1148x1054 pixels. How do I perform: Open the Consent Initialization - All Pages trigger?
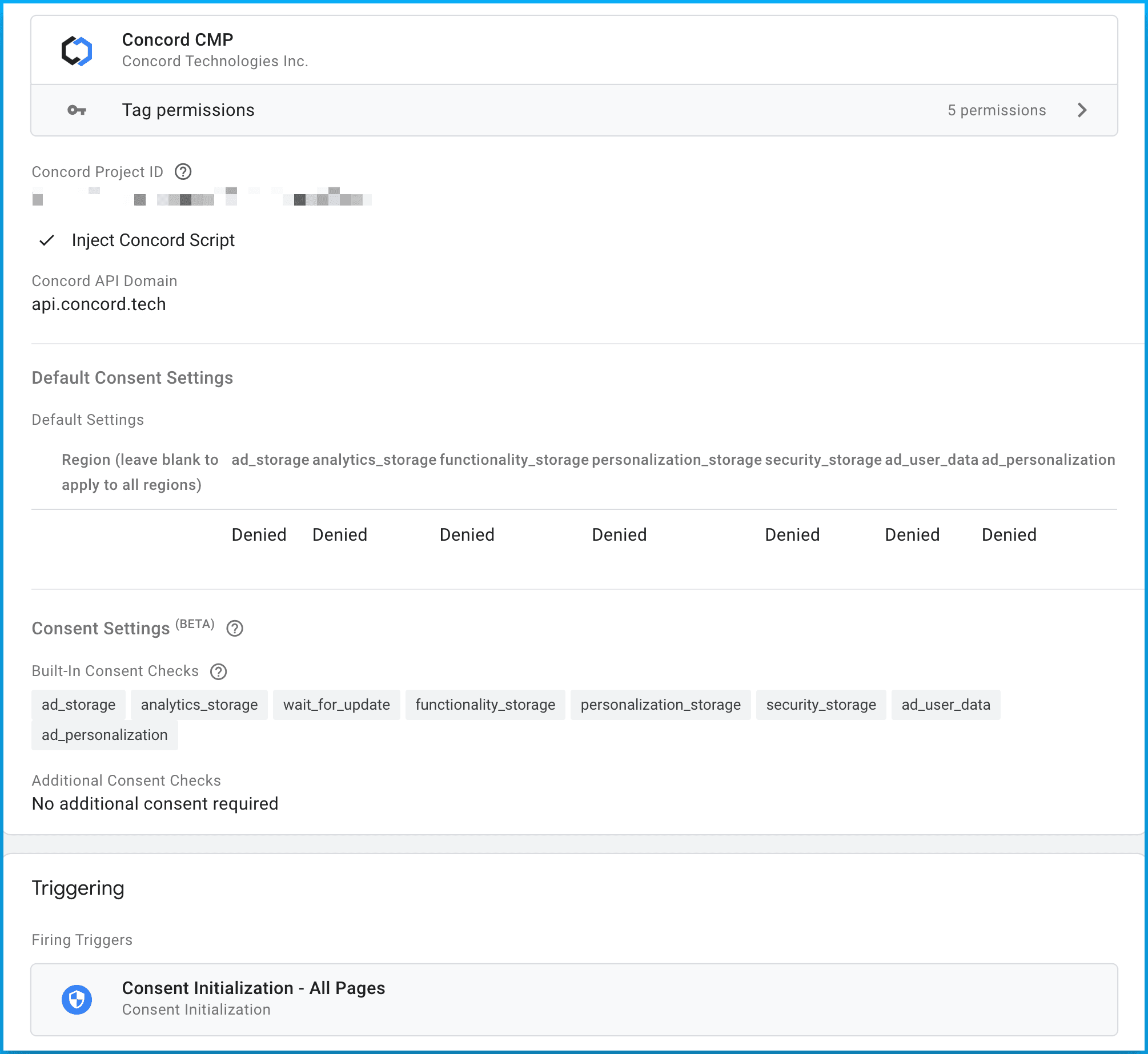tap(254, 988)
